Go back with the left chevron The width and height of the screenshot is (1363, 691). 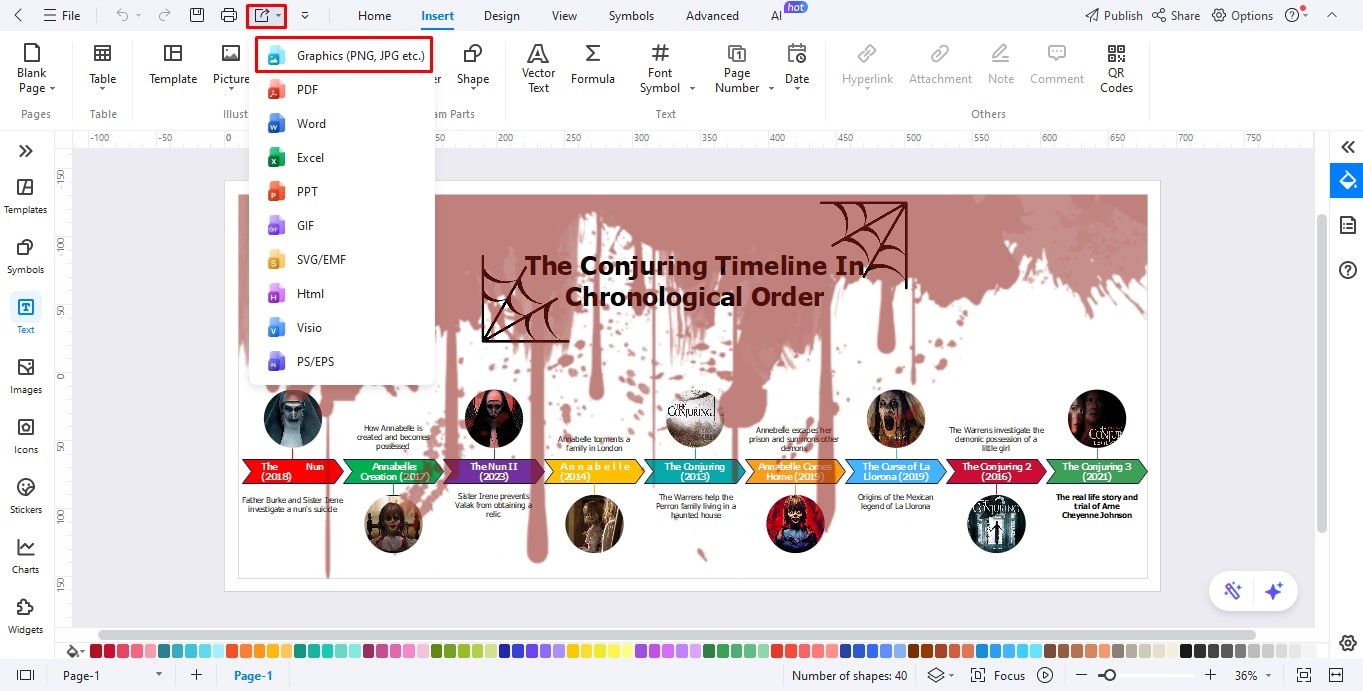click(18, 15)
